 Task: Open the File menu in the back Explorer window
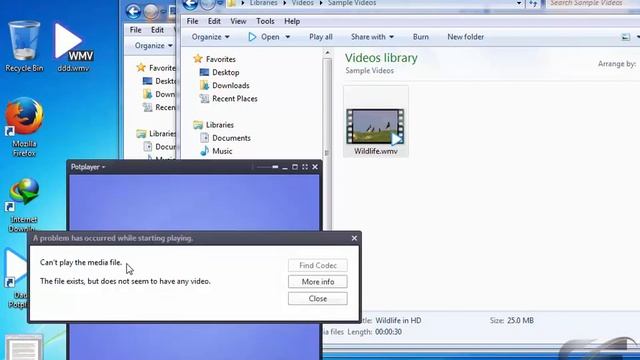tap(136, 30)
